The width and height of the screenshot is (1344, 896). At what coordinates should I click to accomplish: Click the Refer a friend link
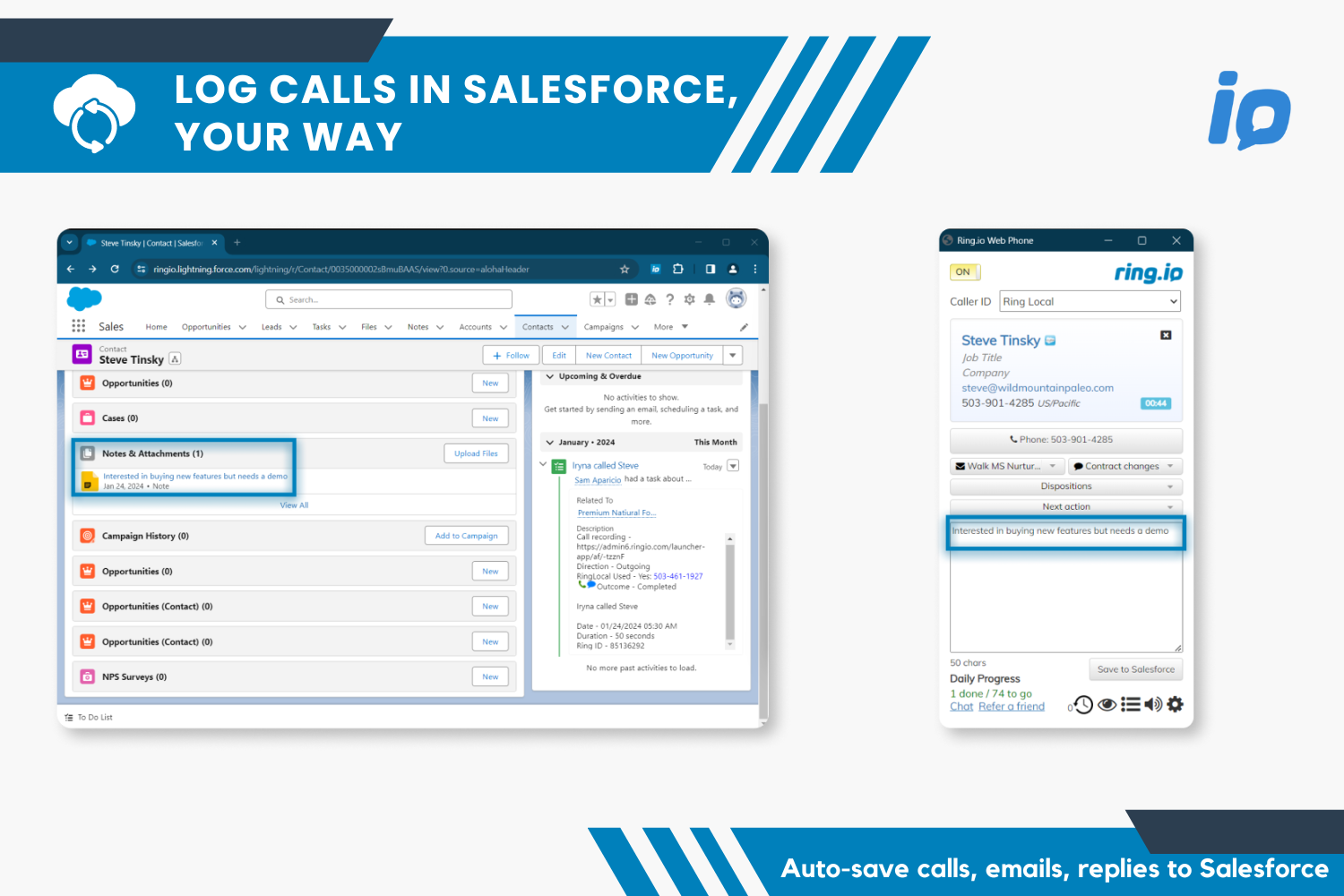[x=1011, y=706]
